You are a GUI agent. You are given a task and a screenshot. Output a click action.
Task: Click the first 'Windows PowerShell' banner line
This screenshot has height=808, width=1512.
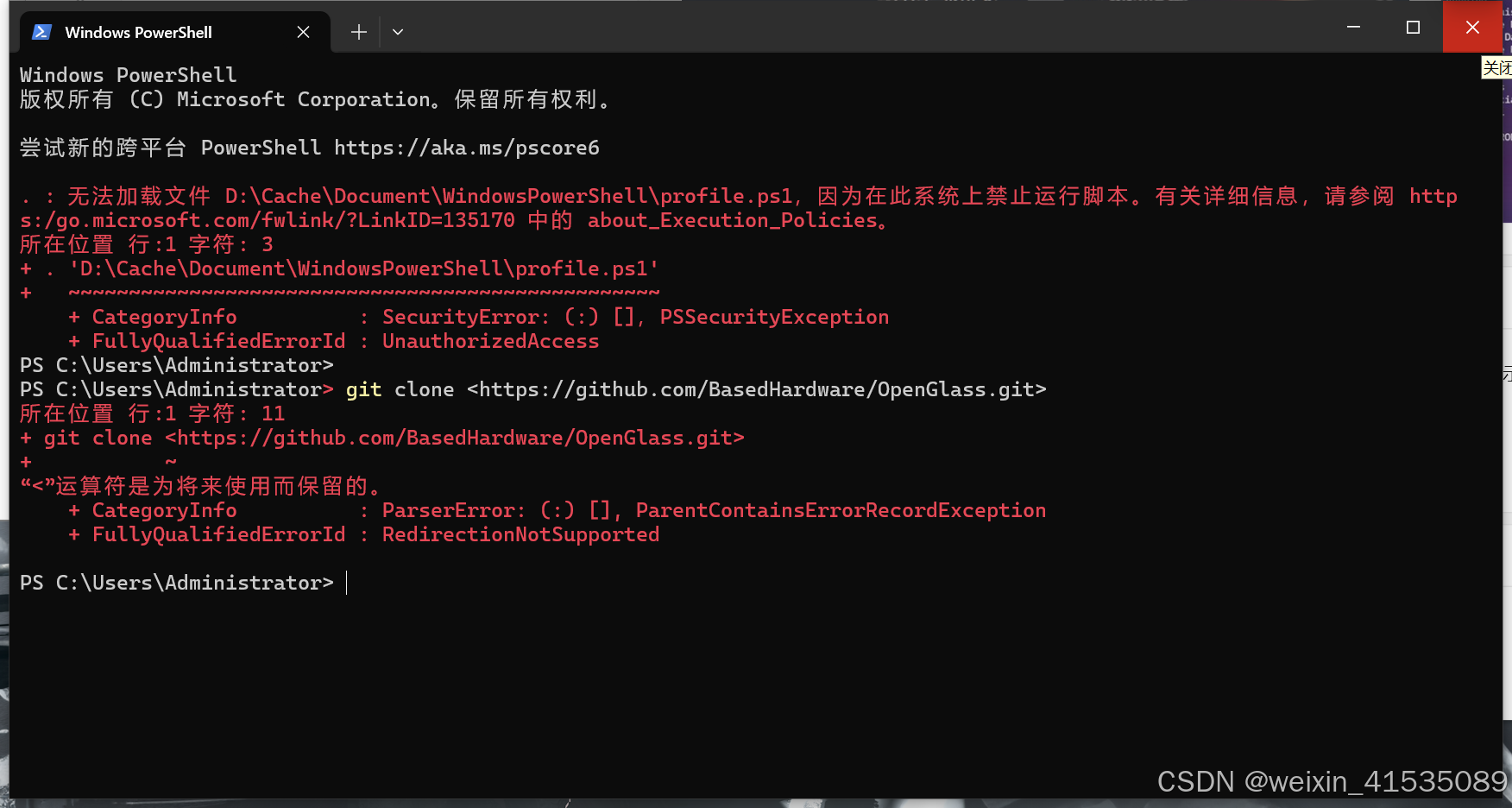128,75
